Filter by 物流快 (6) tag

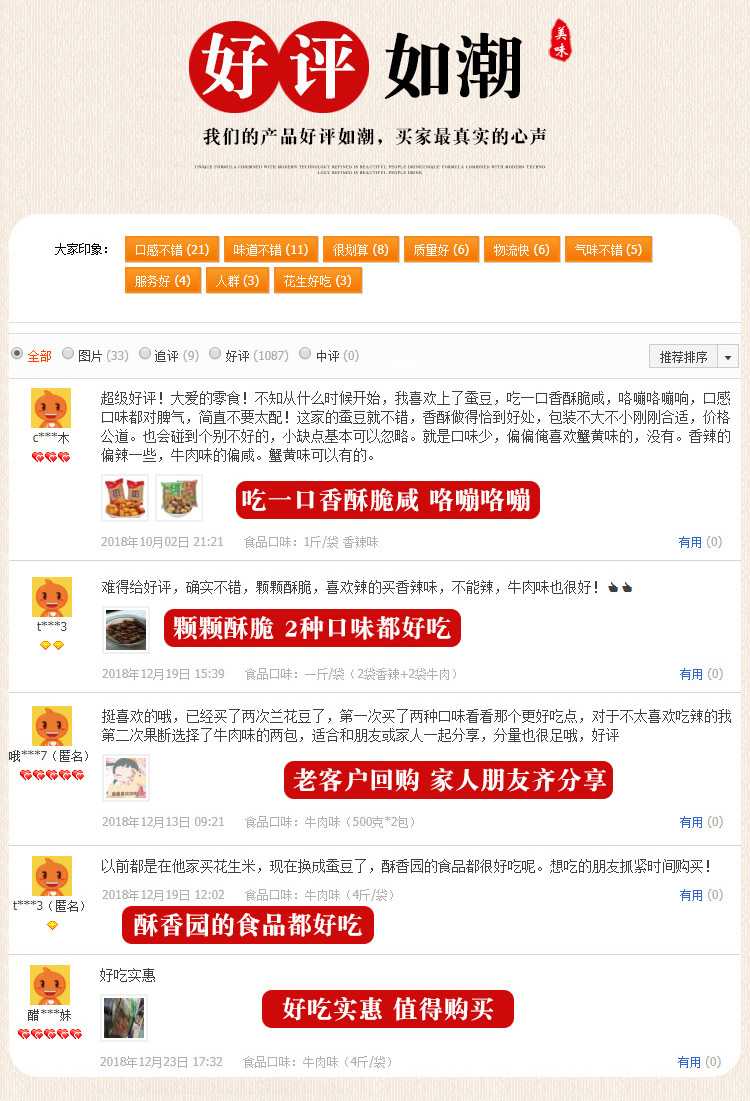click(x=522, y=250)
